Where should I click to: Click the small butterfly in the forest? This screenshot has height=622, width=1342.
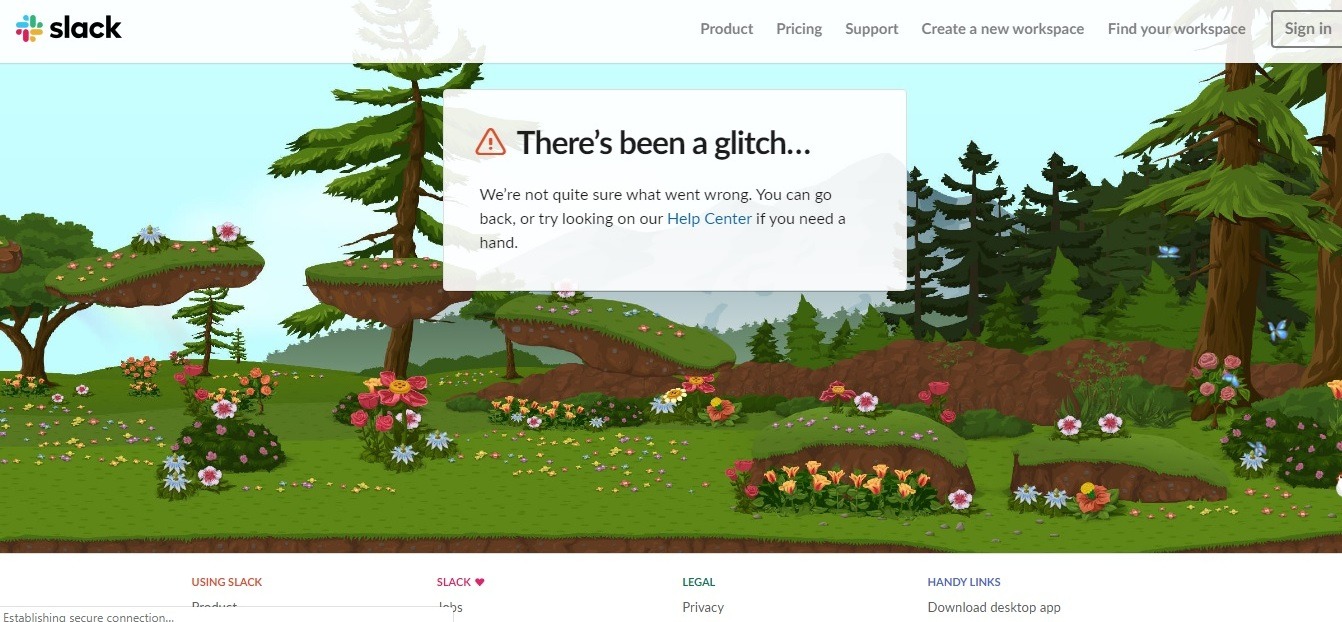click(1168, 252)
